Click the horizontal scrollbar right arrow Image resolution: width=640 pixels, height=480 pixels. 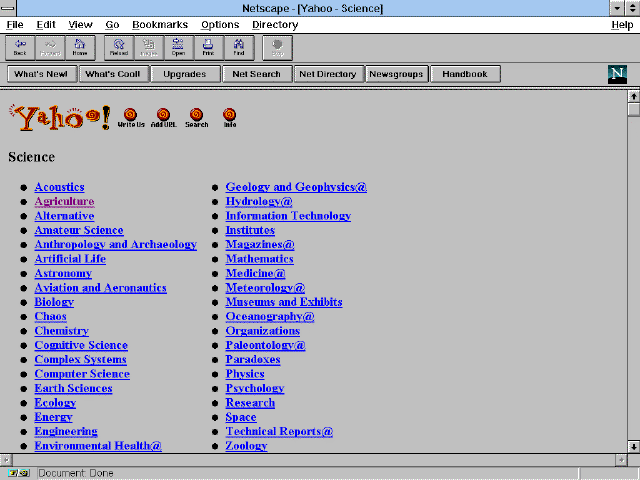click(621, 460)
